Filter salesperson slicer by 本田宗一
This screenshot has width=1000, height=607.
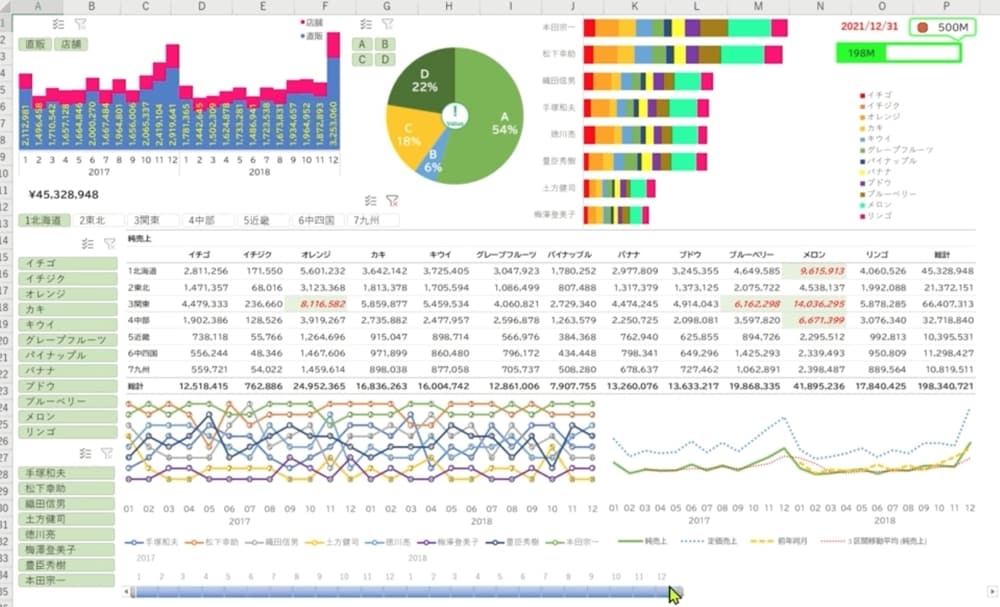pos(66,580)
